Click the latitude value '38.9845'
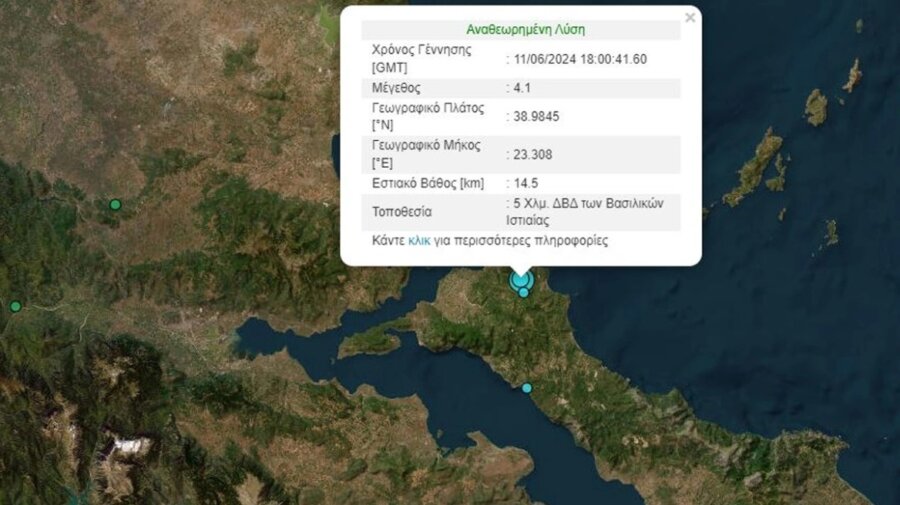The height and width of the screenshot is (505, 900). [536, 116]
